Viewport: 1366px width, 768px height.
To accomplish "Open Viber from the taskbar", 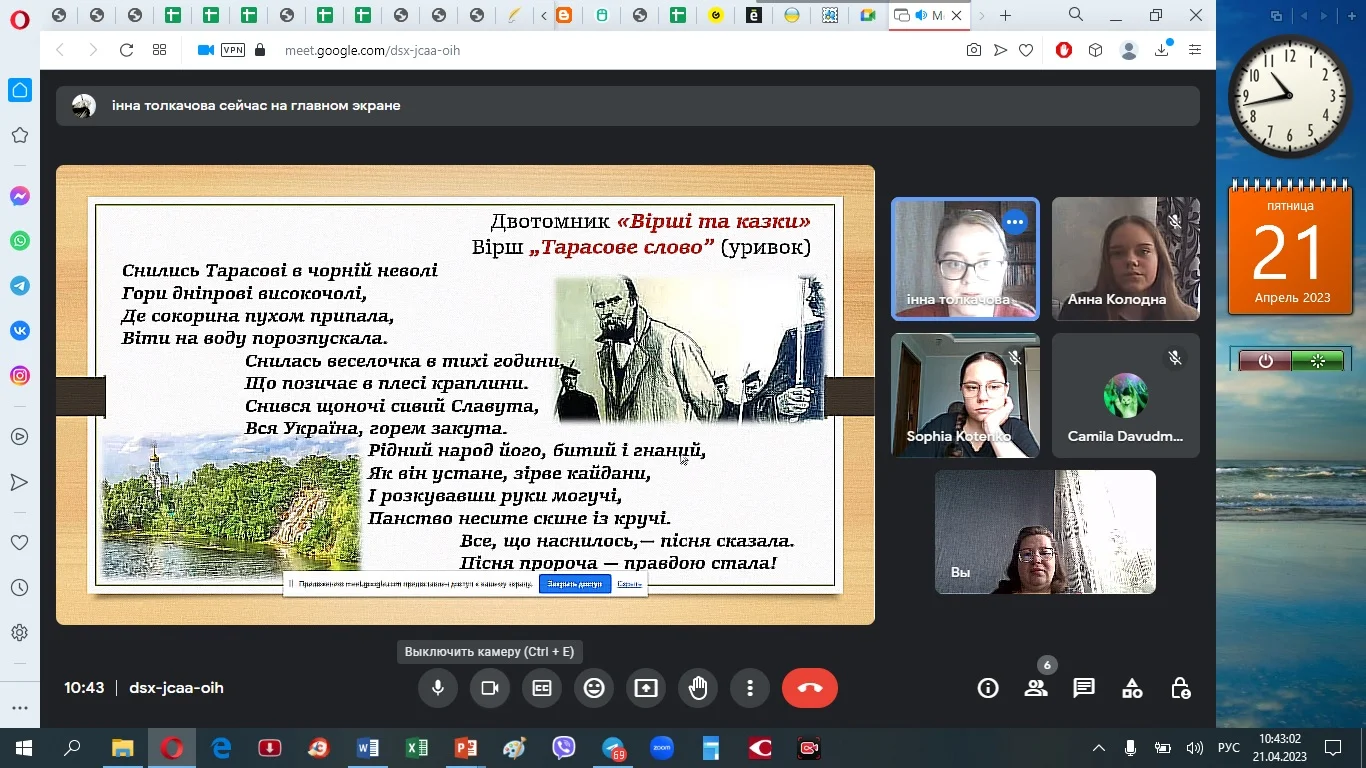I will pyautogui.click(x=564, y=748).
